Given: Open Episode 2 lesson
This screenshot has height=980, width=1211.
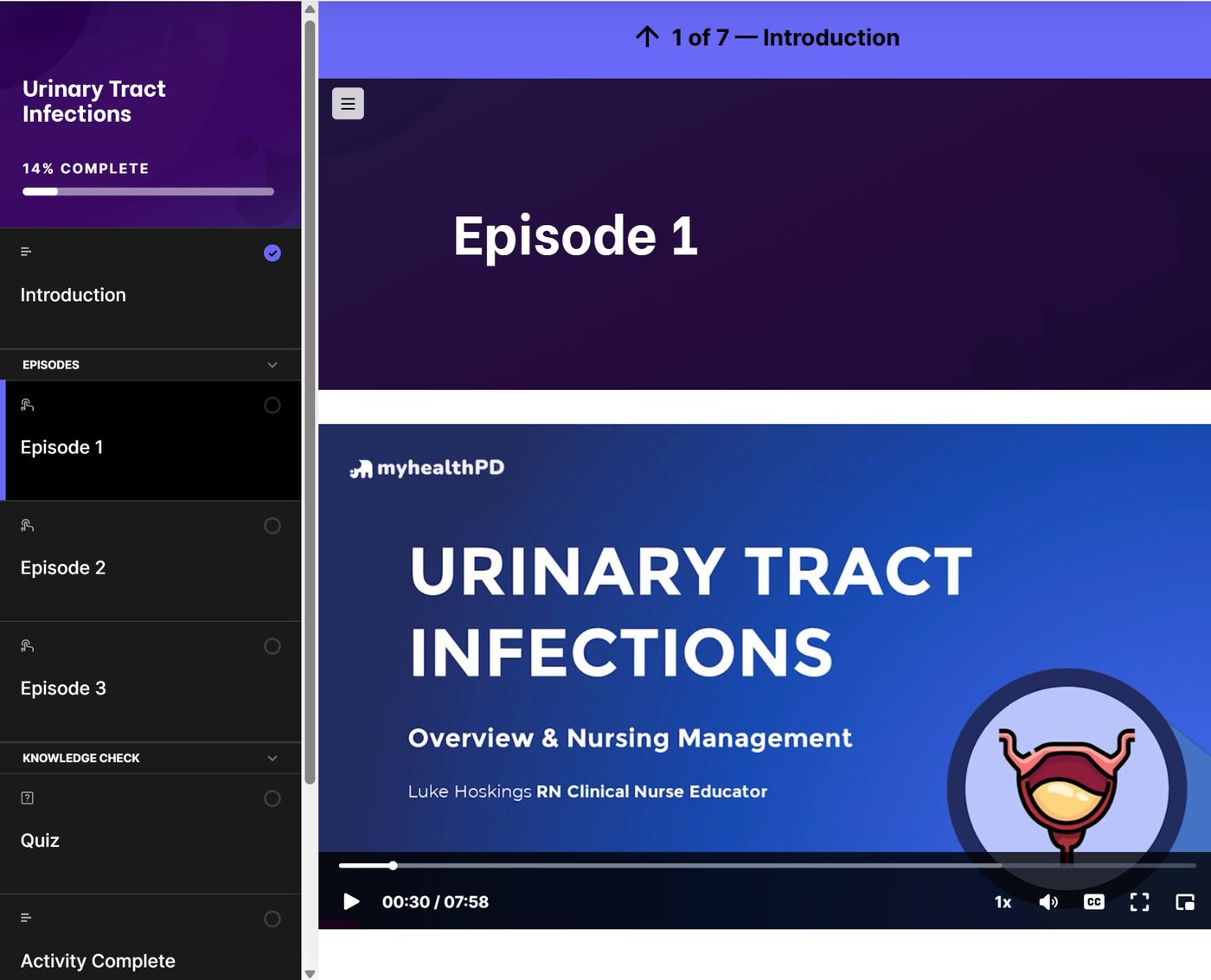Looking at the screenshot, I should (x=151, y=560).
